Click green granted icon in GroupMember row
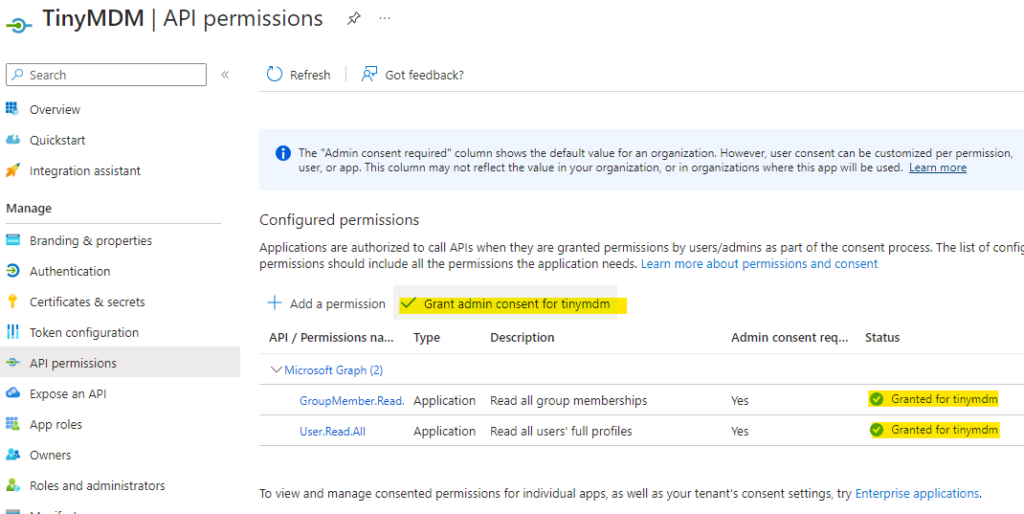1024x514 pixels. tap(876, 399)
